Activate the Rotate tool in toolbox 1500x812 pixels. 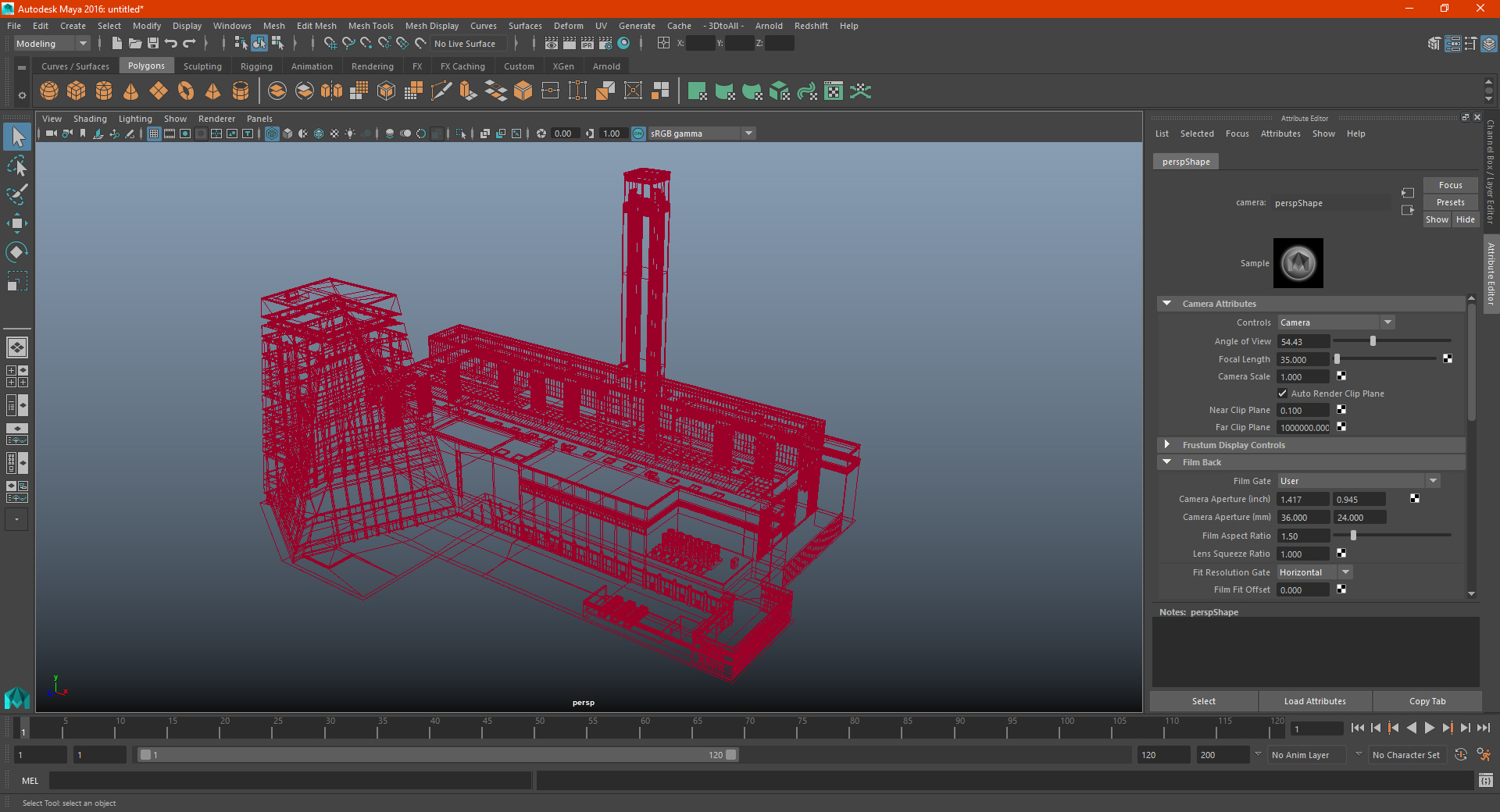pyautogui.click(x=16, y=252)
